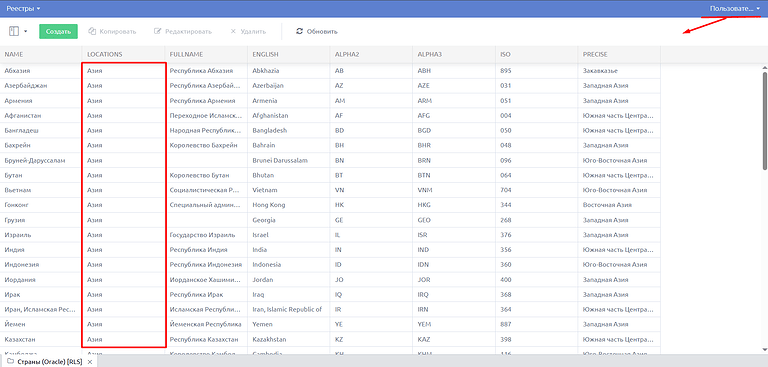The height and width of the screenshot is (367, 768).
Task: Click the ABH alpha3 code cell
Action: click(454, 71)
